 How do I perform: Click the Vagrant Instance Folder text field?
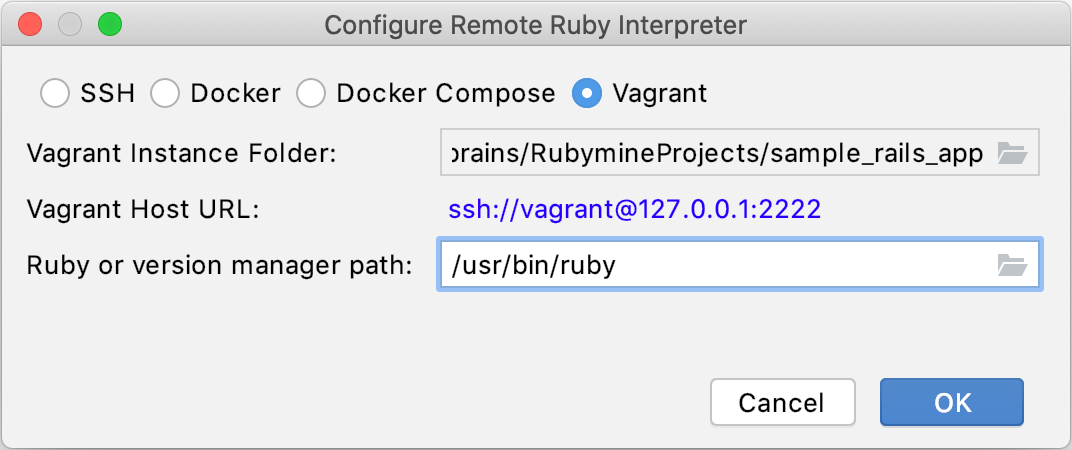[x=715, y=153]
